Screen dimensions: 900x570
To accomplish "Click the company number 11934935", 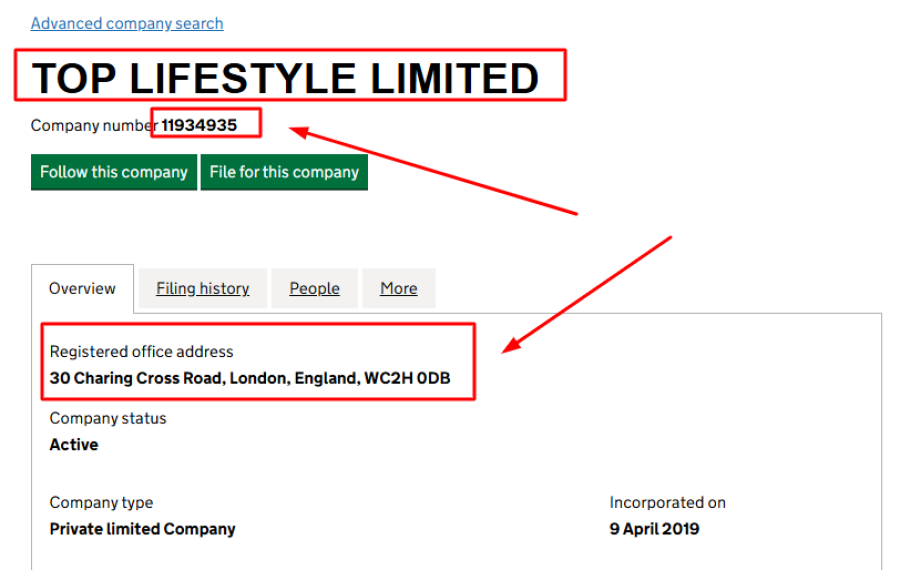I will (x=200, y=125).
